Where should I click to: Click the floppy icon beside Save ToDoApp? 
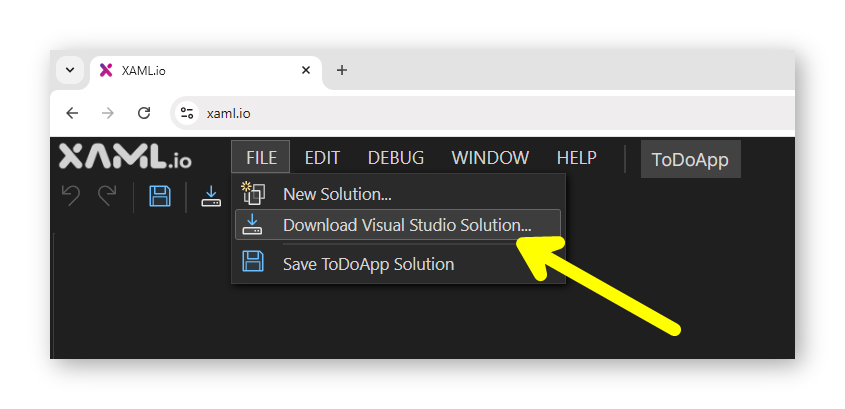tap(253, 261)
